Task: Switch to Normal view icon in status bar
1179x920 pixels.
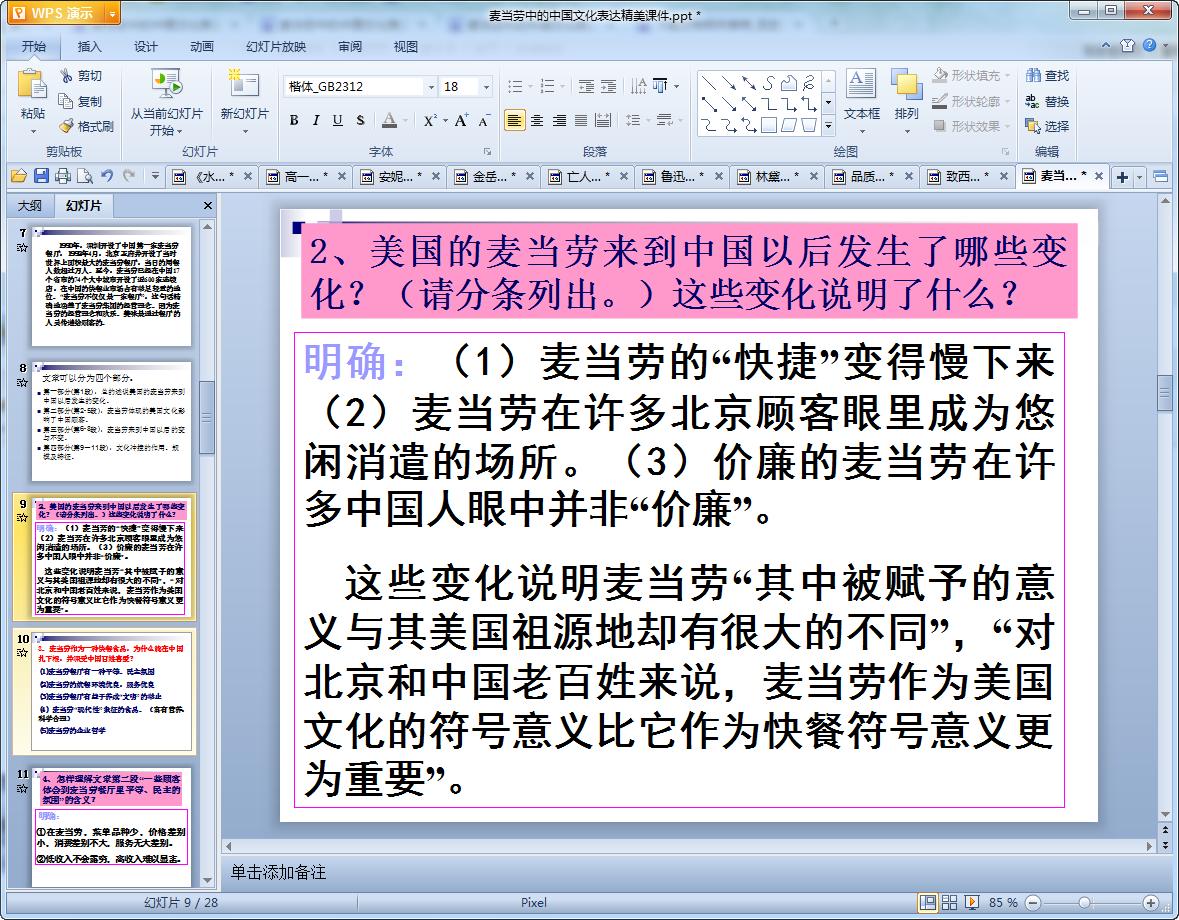Action: click(x=928, y=903)
